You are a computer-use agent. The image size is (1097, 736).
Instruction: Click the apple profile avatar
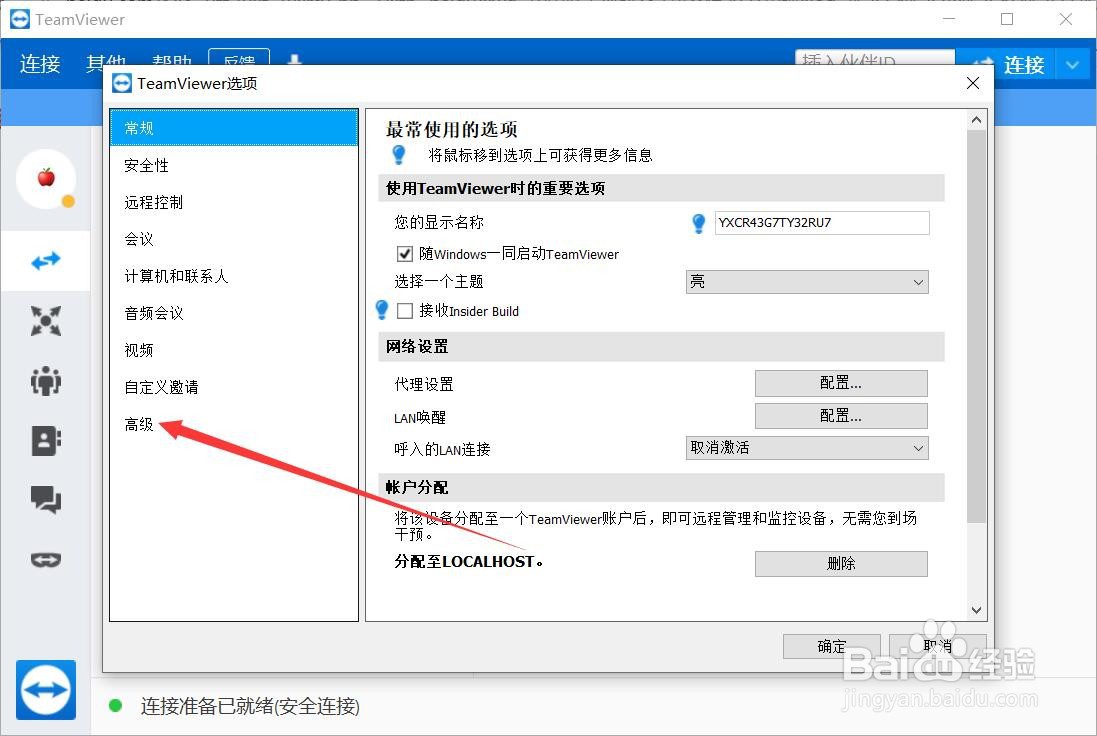pyautogui.click(x=46, y=178)
